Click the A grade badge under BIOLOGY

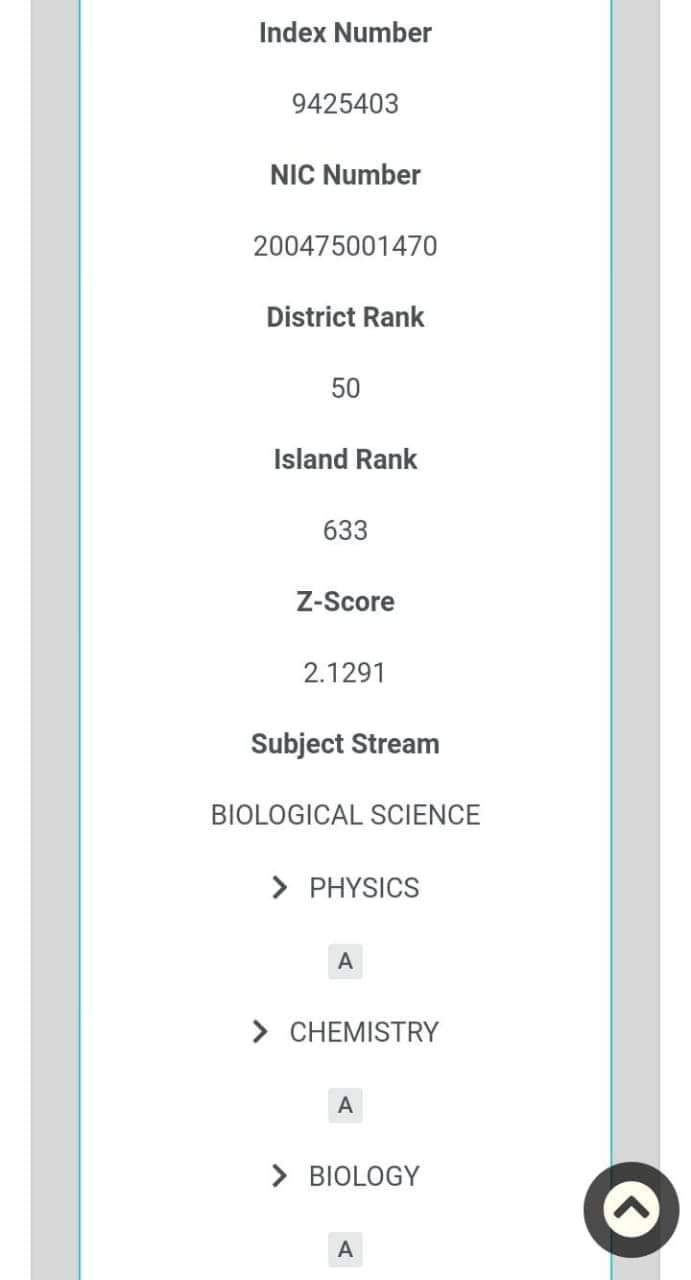pos(345,1249)
